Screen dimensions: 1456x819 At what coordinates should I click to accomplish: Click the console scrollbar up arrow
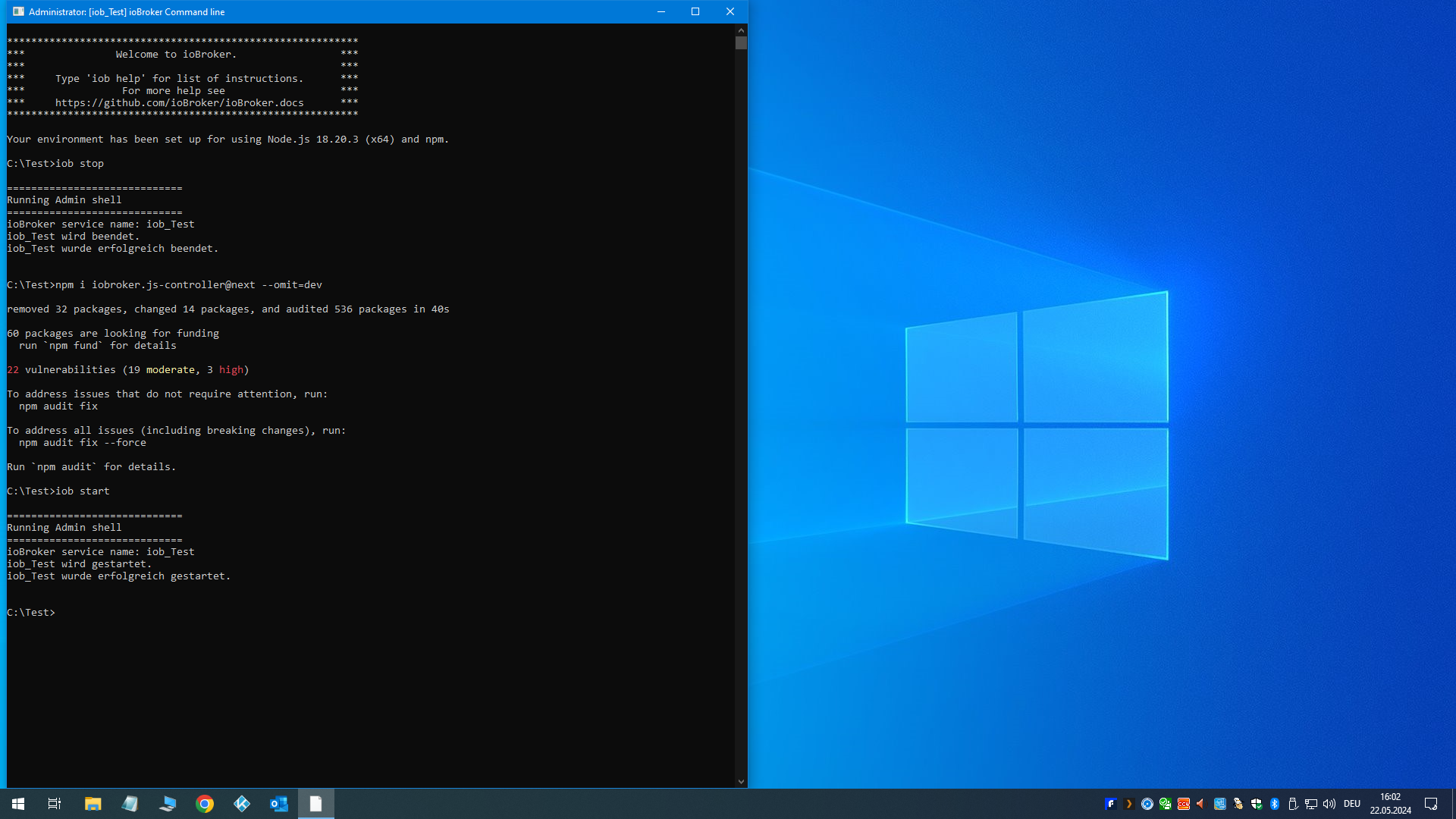tap(741, 30)
